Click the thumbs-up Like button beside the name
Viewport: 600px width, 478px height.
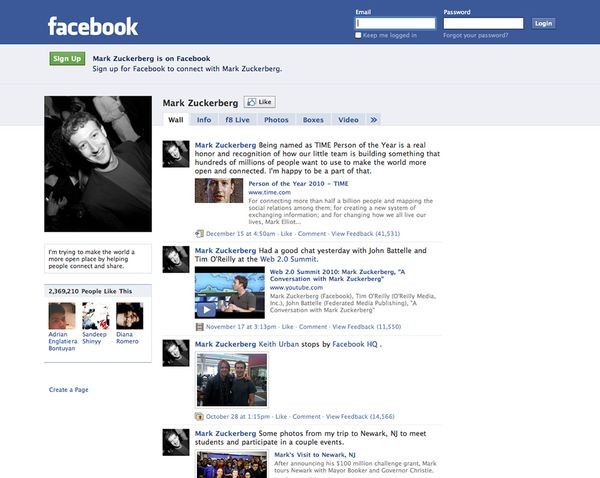[x=260, y=102]
